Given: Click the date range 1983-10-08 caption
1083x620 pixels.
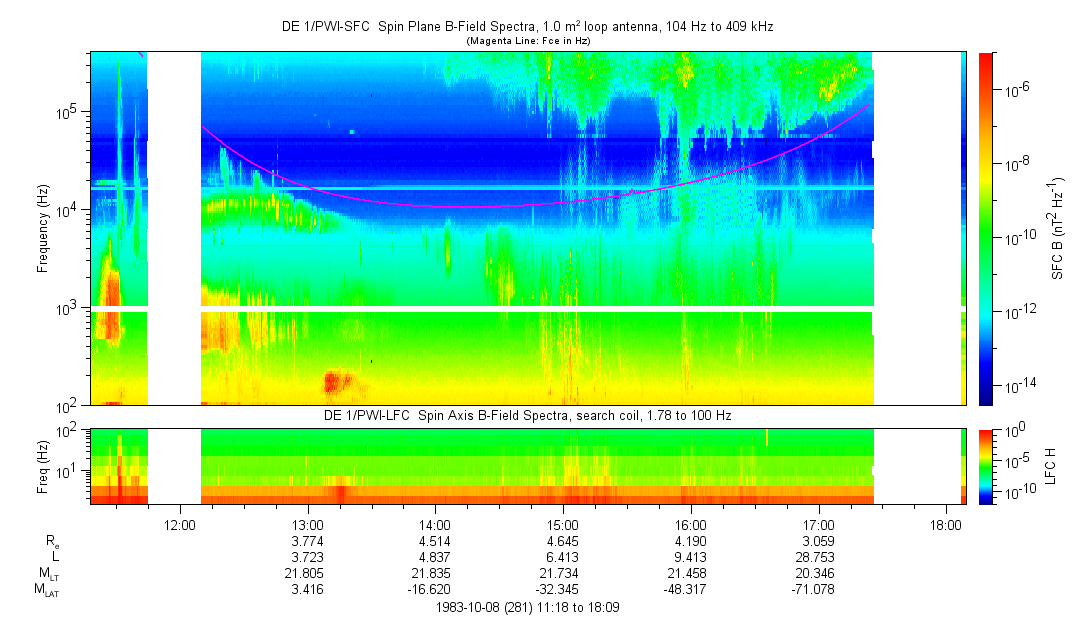Looking at the screenshot, I should coord(528,608).
